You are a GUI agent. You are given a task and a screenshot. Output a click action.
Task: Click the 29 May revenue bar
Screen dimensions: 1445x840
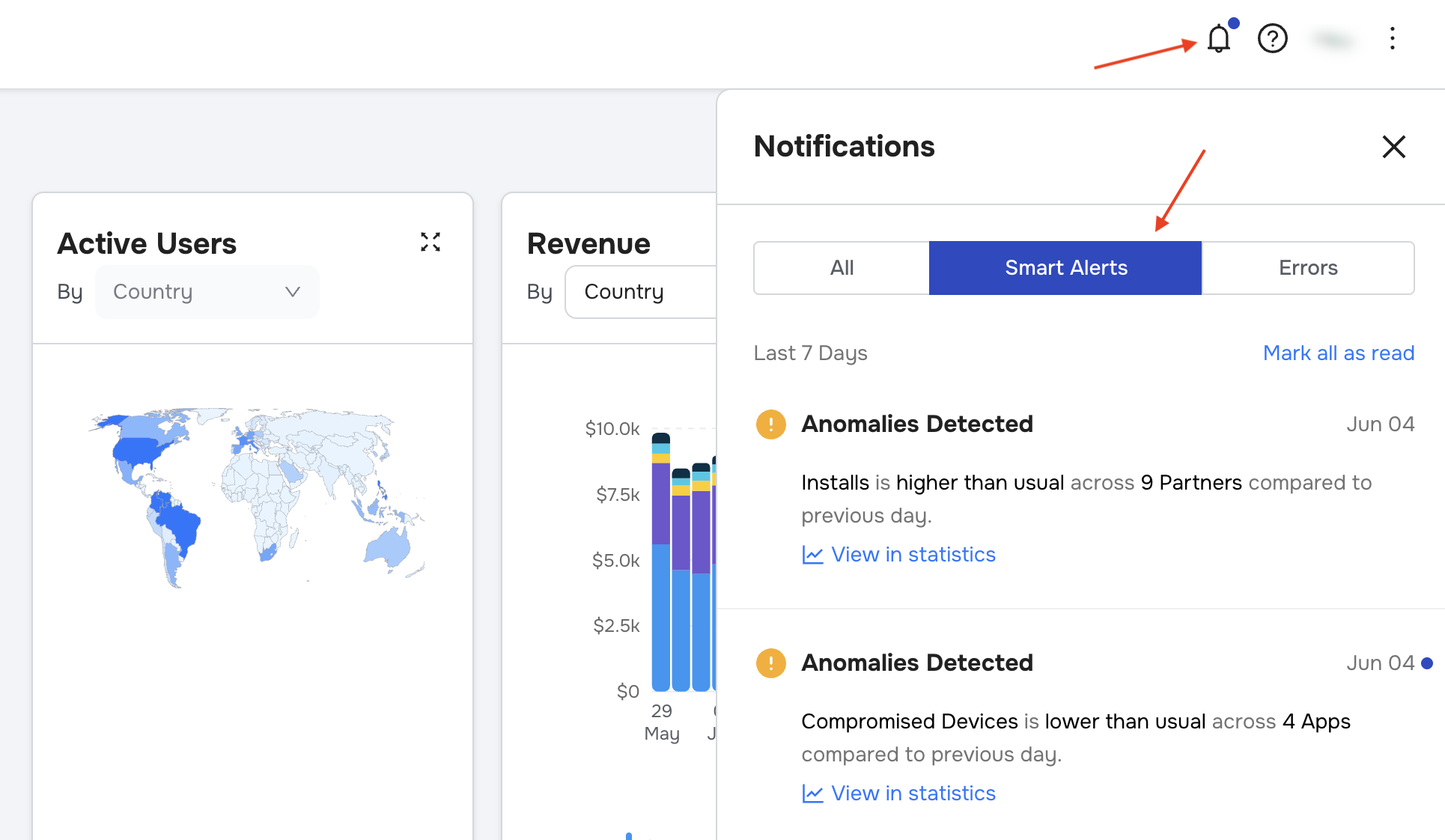pos(660,561)
